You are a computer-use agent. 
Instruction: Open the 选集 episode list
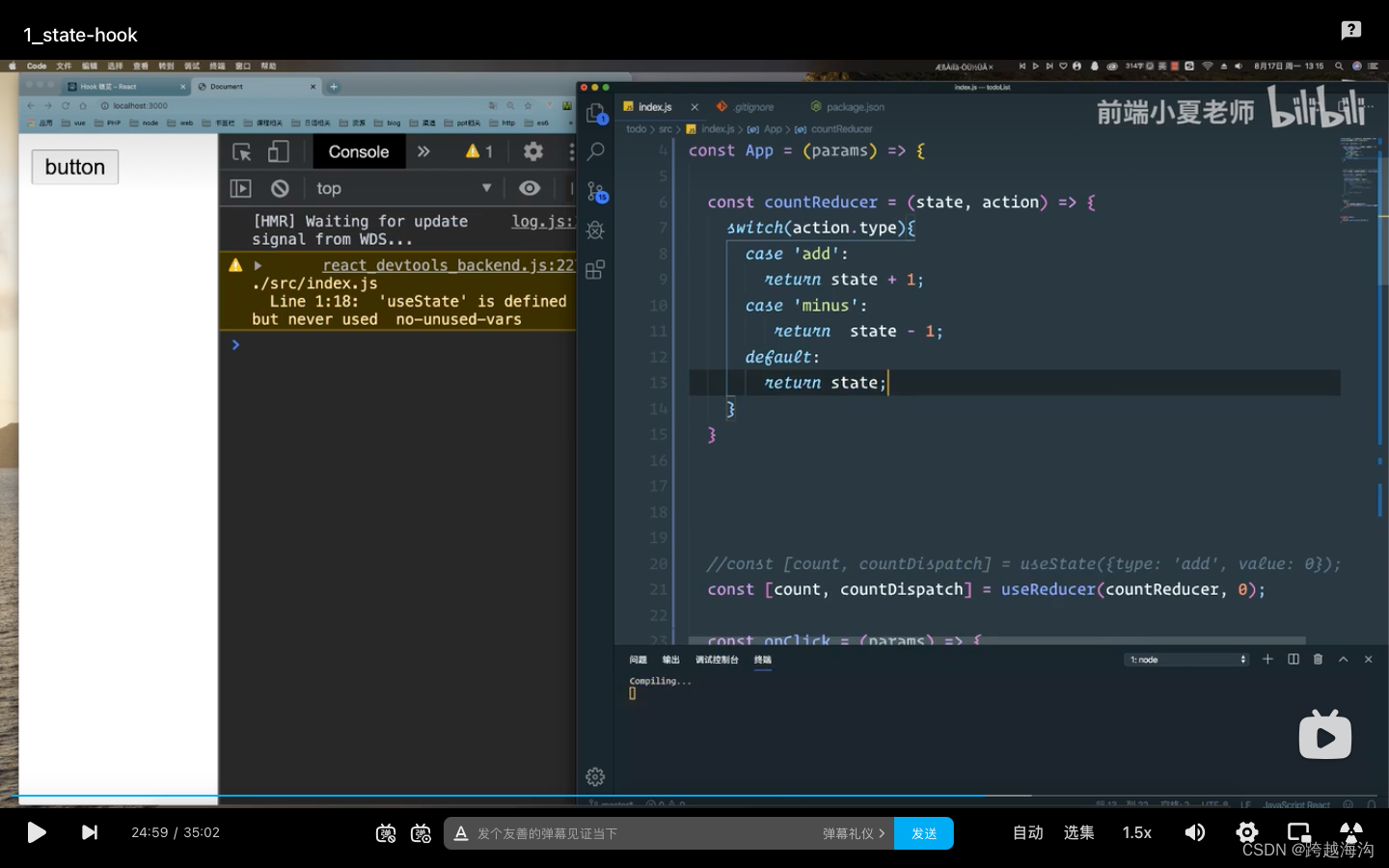pyautogui.click(x=1079, y=832)
